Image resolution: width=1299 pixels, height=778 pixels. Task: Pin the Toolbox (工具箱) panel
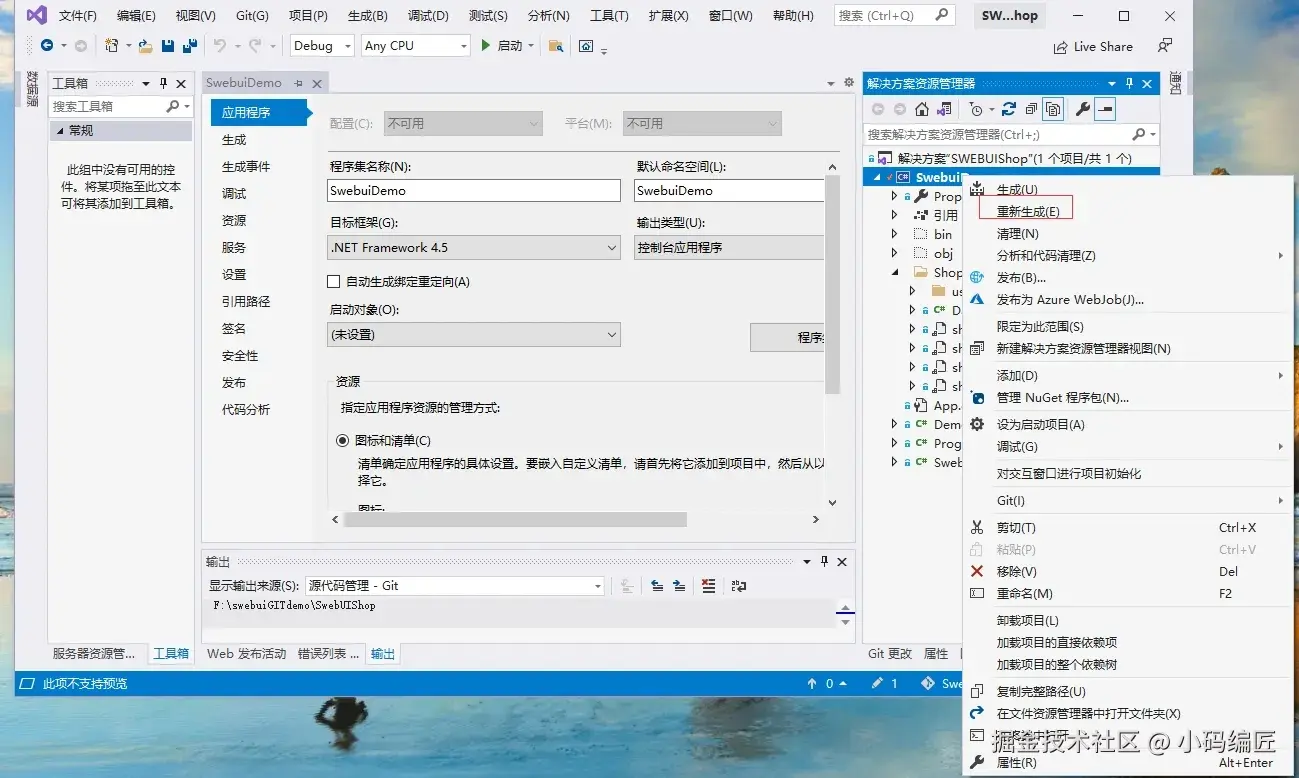(164, 84)
